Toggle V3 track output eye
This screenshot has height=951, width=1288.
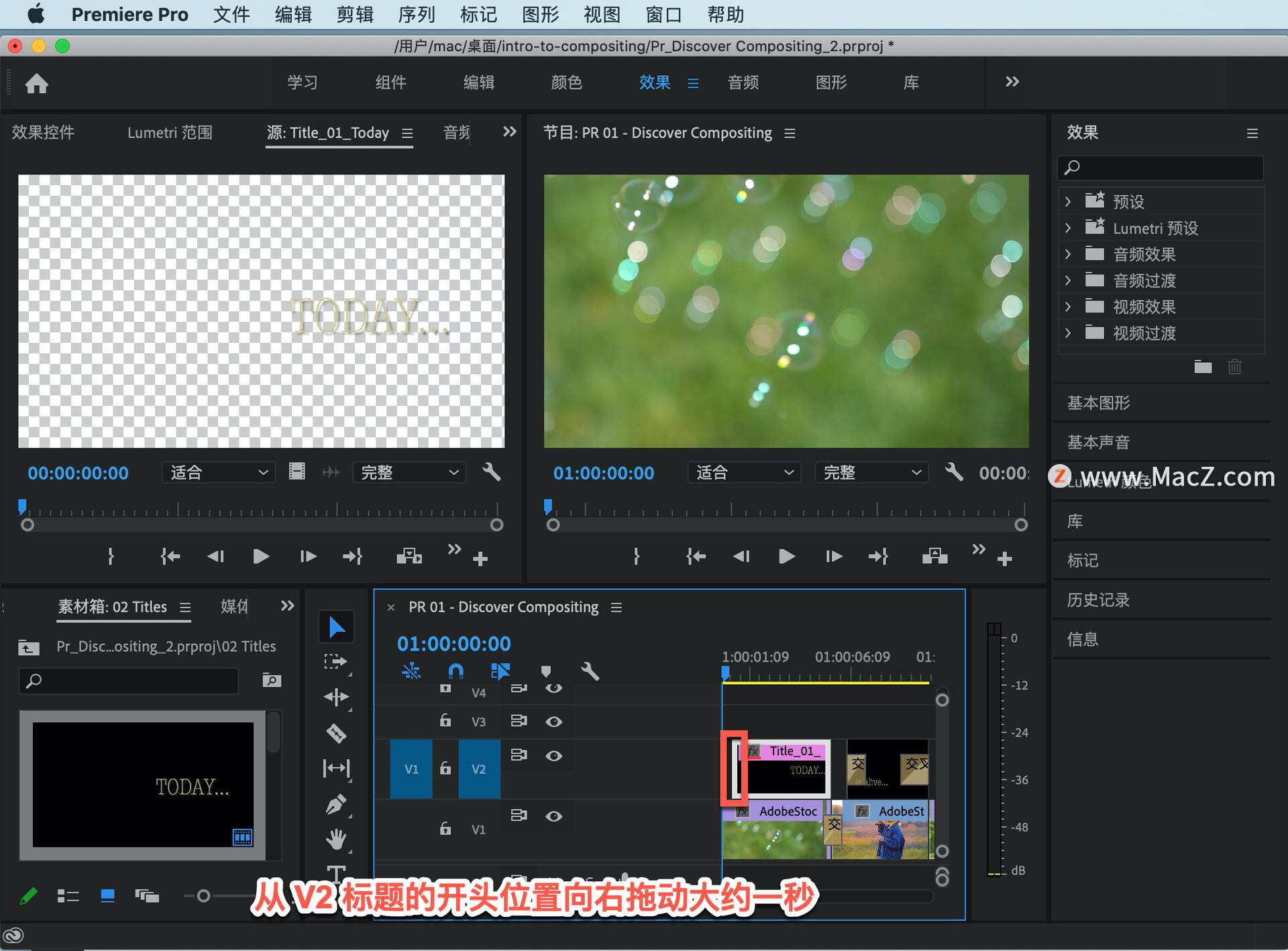[x=553, y=722]
